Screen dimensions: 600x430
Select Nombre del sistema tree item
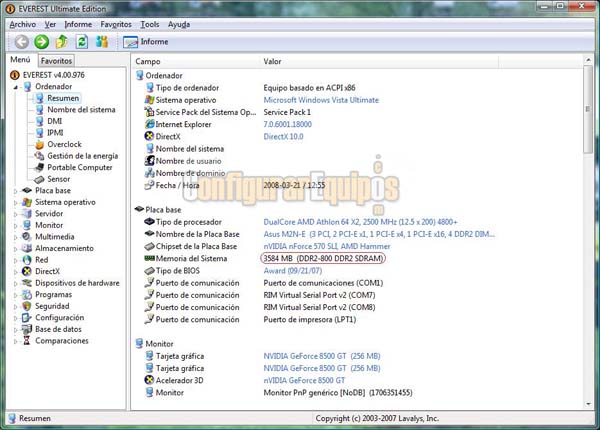click(81, 110)
